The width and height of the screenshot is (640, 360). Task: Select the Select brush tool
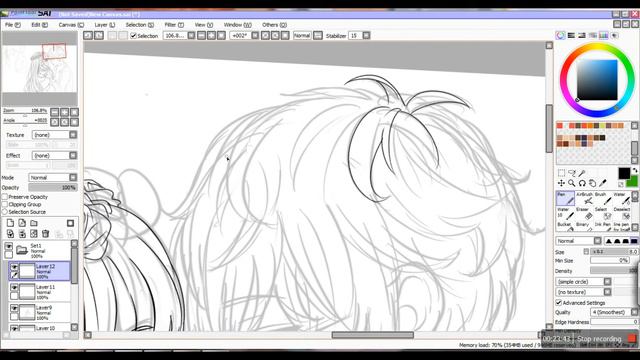click(x=603, y=213)
